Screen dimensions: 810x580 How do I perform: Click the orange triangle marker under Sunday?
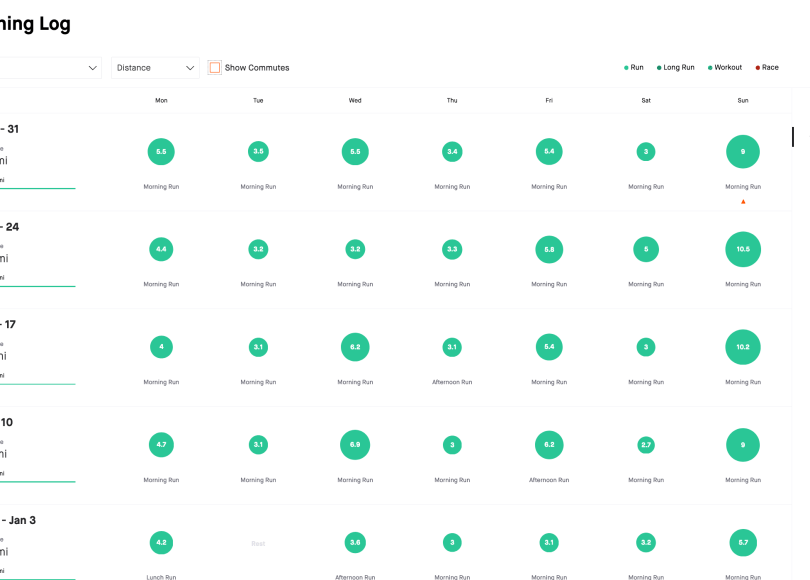point(743,202)
